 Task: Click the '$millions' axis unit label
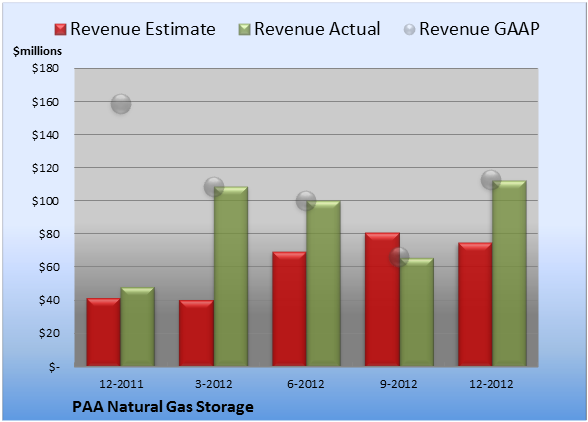37,51
